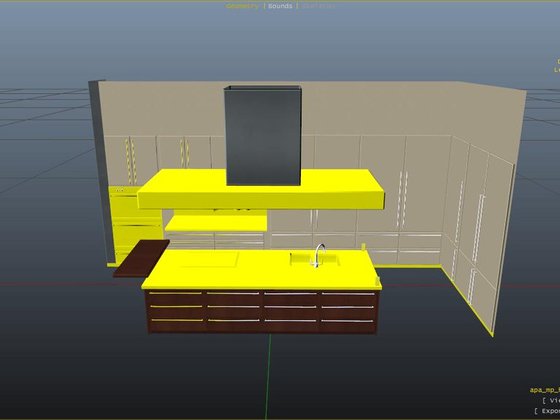Select the brown side shelf board
The height and width of the screenshot is (420, 560).
point(141,259)
